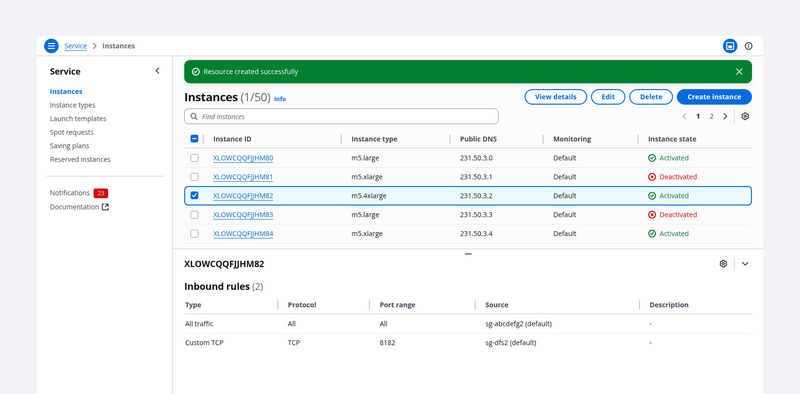This screenshot has width=800, height=394.
Task: Collapse the Service side navigation chevron
Action: click(157, 71)
